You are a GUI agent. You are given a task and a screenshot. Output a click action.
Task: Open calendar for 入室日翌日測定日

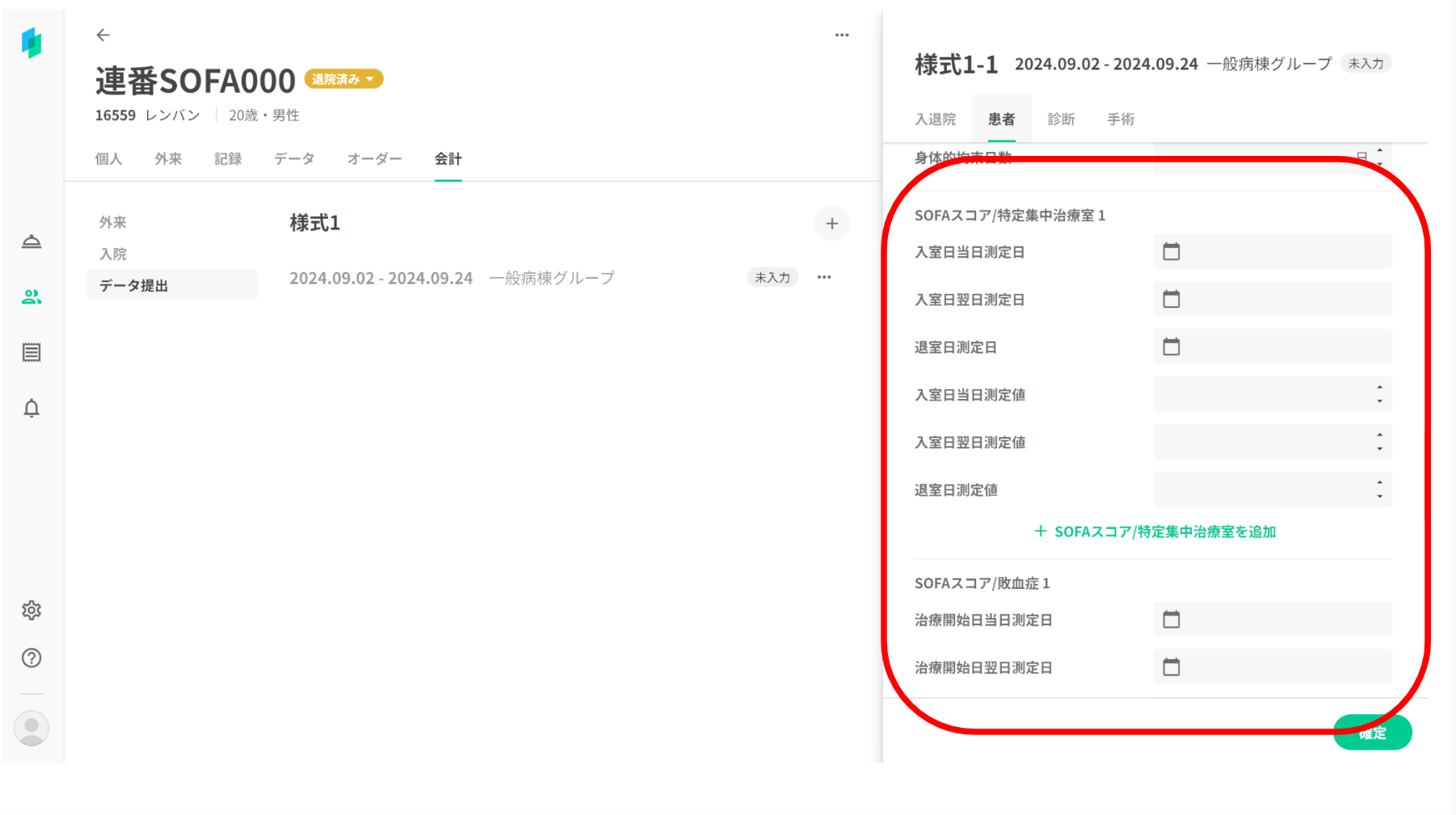click(1172, 299)
